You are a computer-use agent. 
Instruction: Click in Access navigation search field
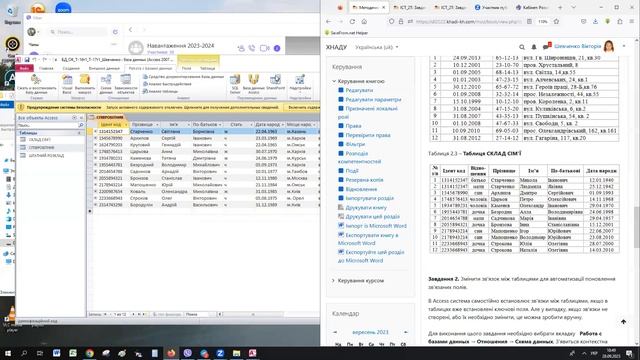click(x=47, y=125)
